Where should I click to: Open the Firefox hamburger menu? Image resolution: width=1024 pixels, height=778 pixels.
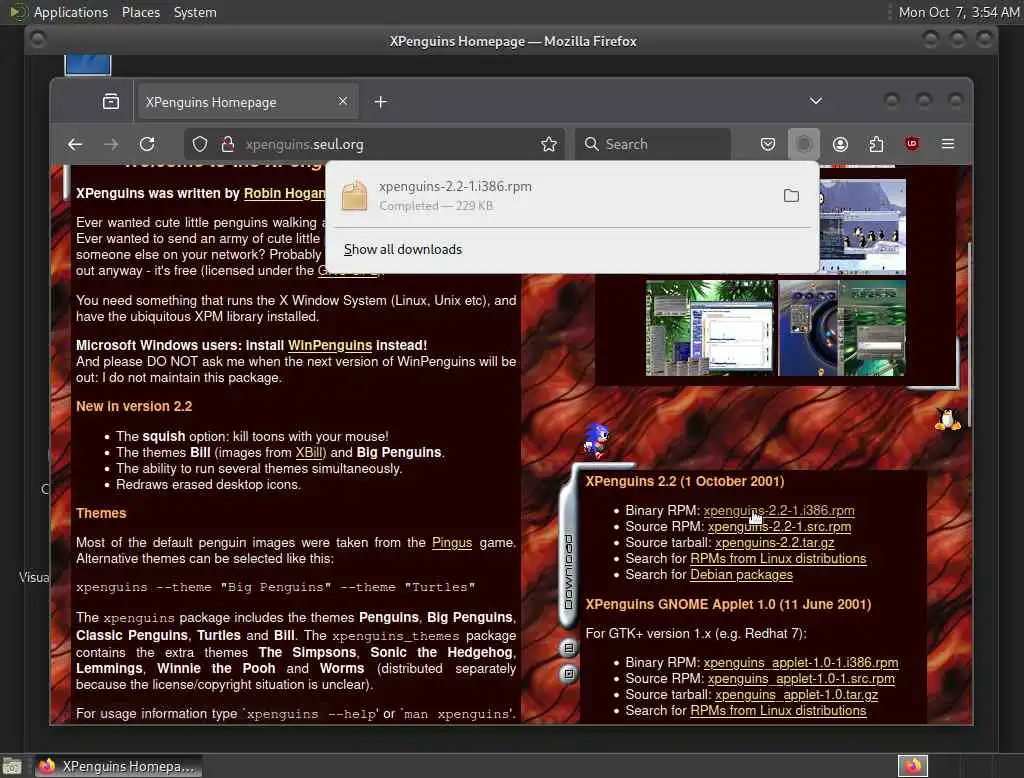coord(948,144)
